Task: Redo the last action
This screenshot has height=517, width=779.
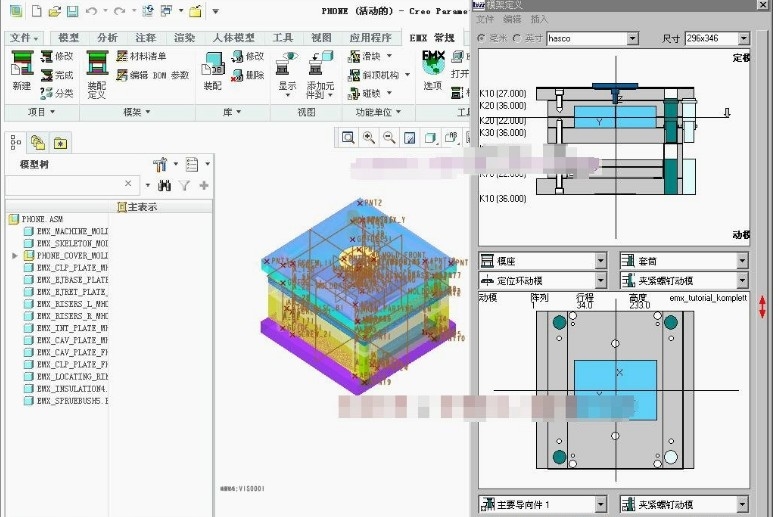Action: tap(119, 11)
